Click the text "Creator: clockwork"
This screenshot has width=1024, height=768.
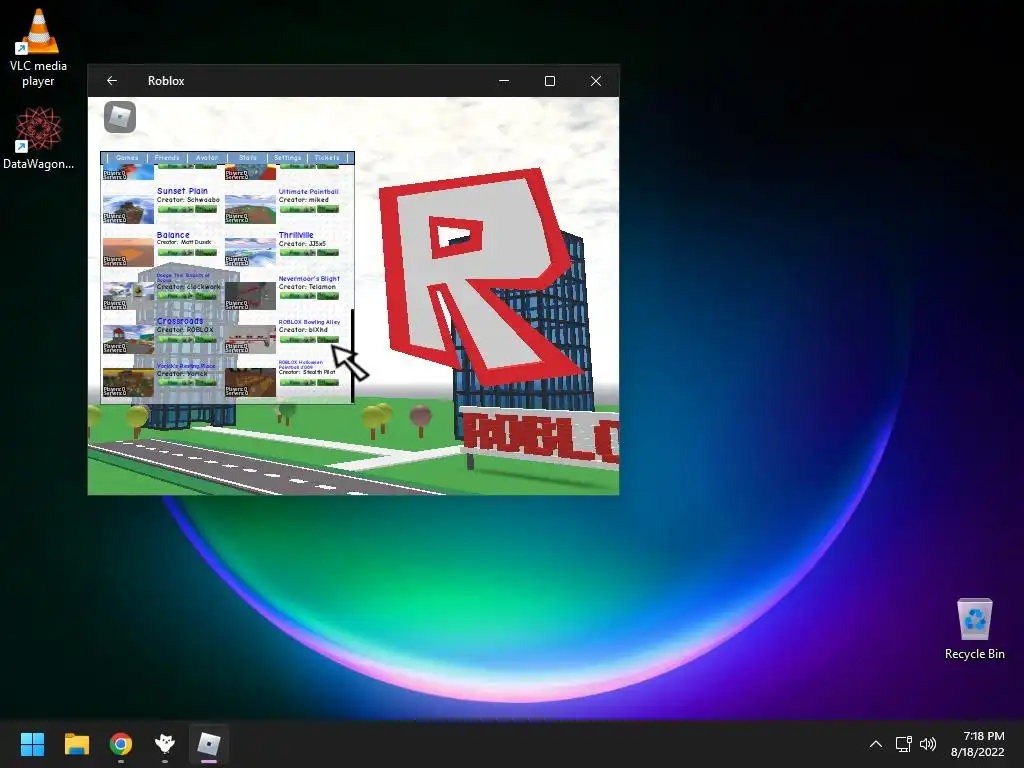(x=188, y=286)
